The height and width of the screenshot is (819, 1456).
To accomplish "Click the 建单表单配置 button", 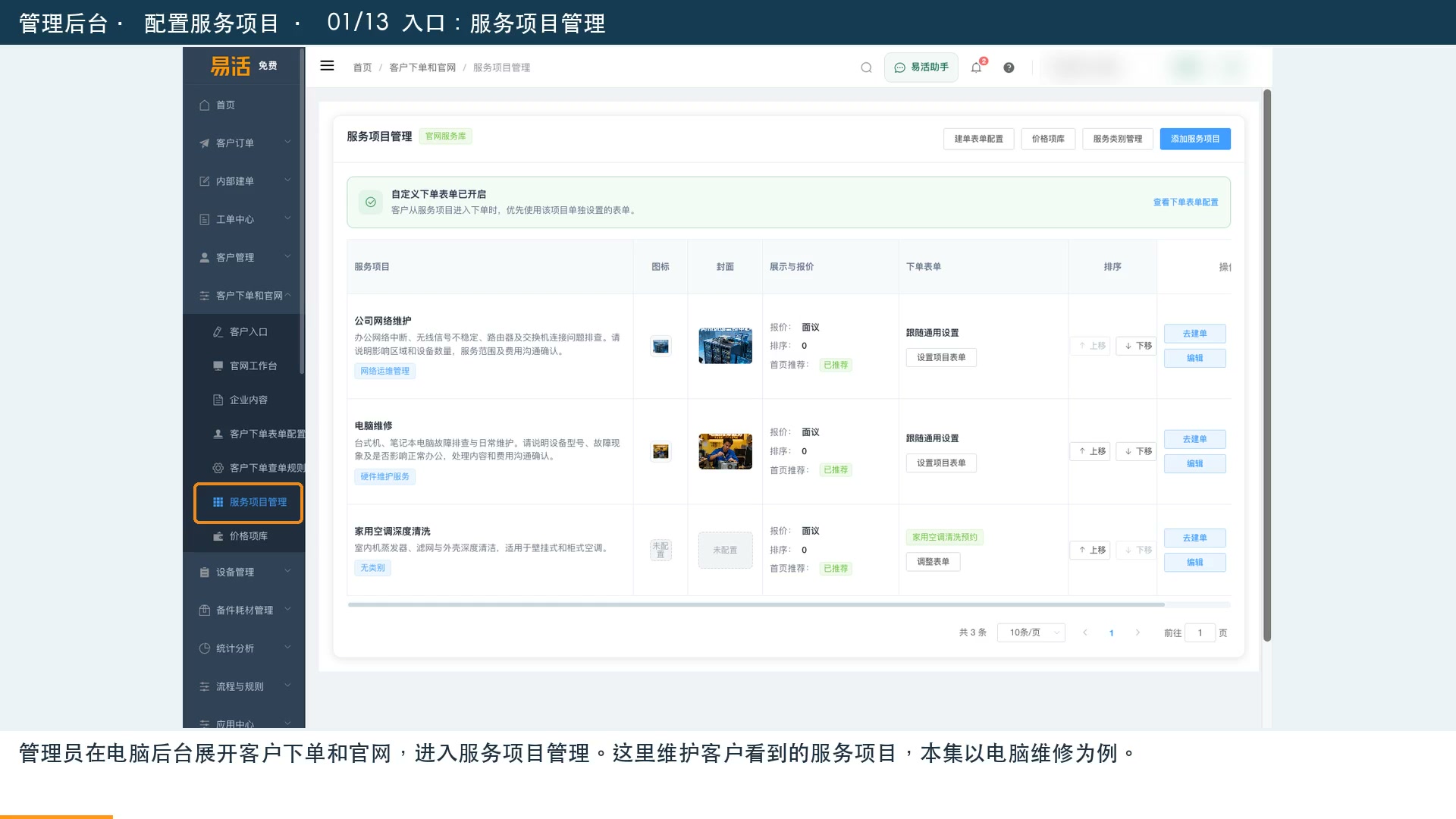I will [978, 139].
